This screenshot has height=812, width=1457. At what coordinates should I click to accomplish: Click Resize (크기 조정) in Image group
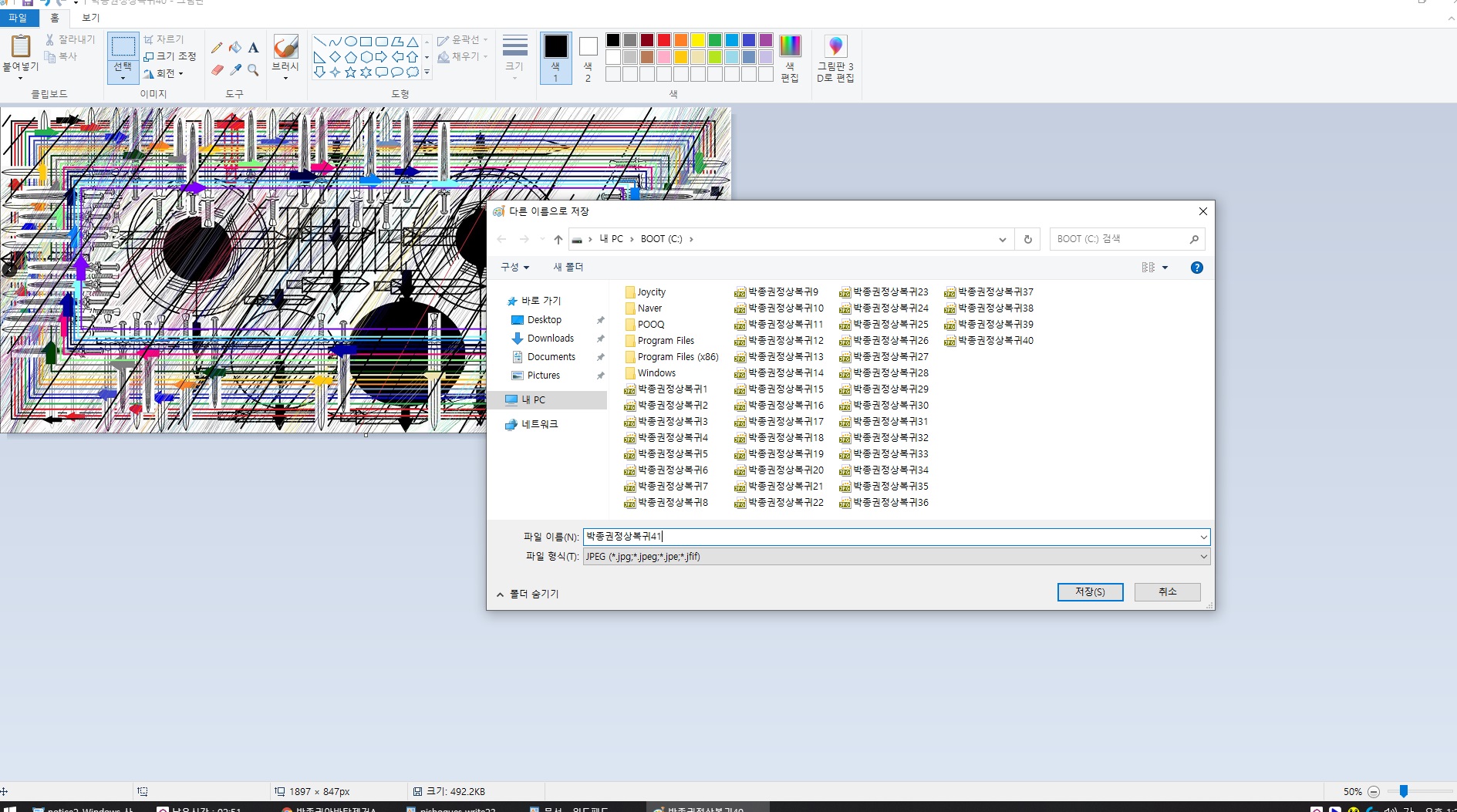170,56
